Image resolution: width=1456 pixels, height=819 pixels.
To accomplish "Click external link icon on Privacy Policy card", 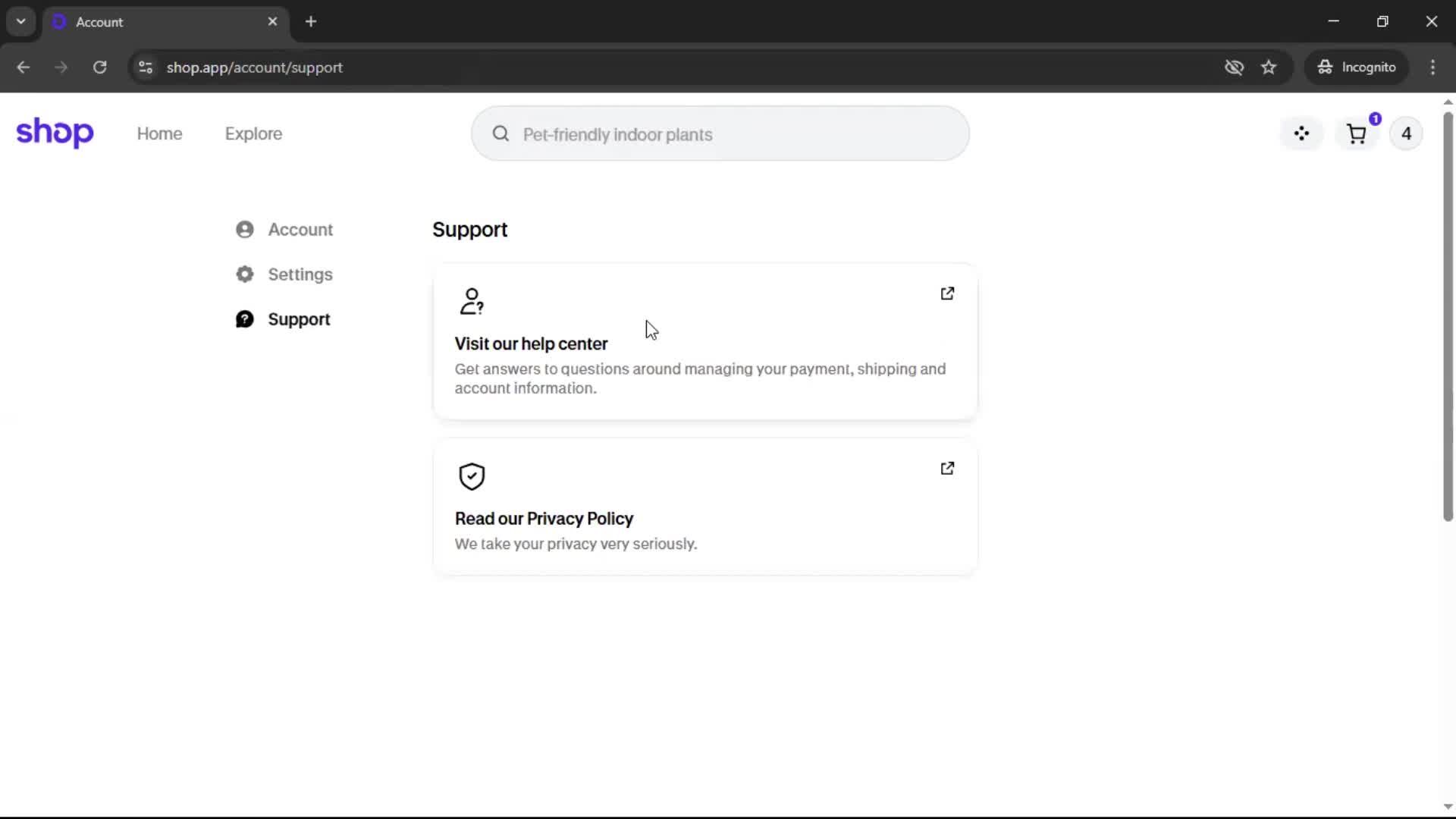I will point(947,469).
